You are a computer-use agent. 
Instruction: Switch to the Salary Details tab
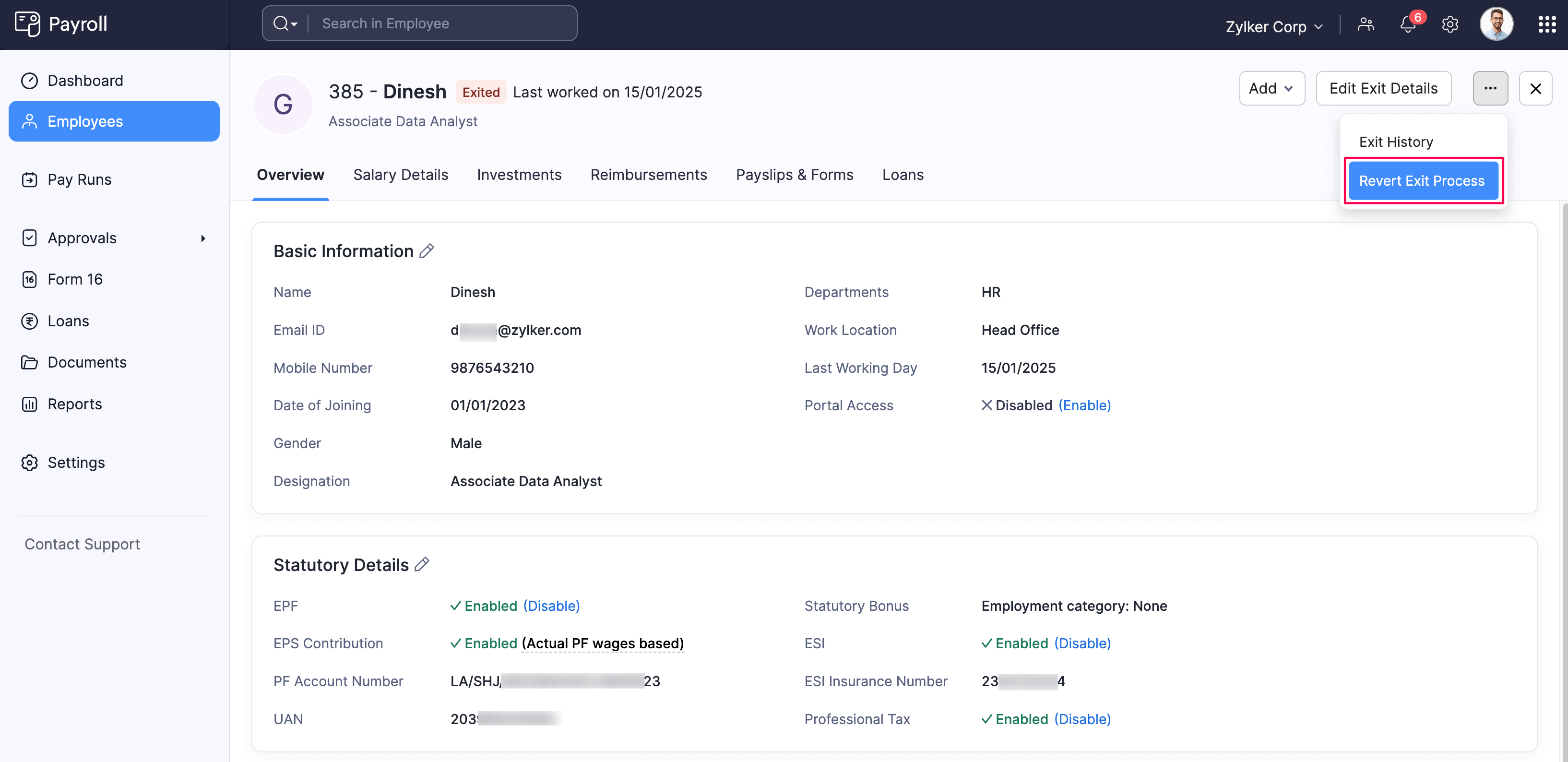click(x=400, y=175)
